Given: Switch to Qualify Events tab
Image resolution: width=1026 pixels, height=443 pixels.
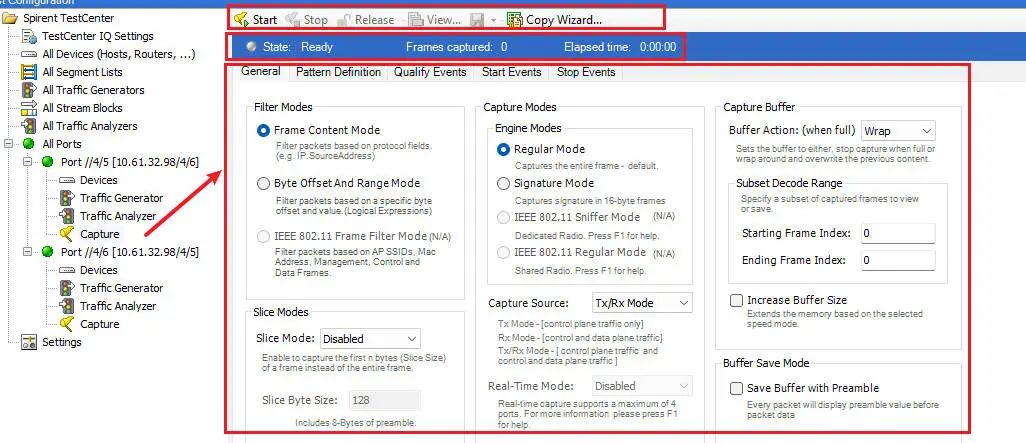Looking at the screenshot, I should [x=430, y=72].
